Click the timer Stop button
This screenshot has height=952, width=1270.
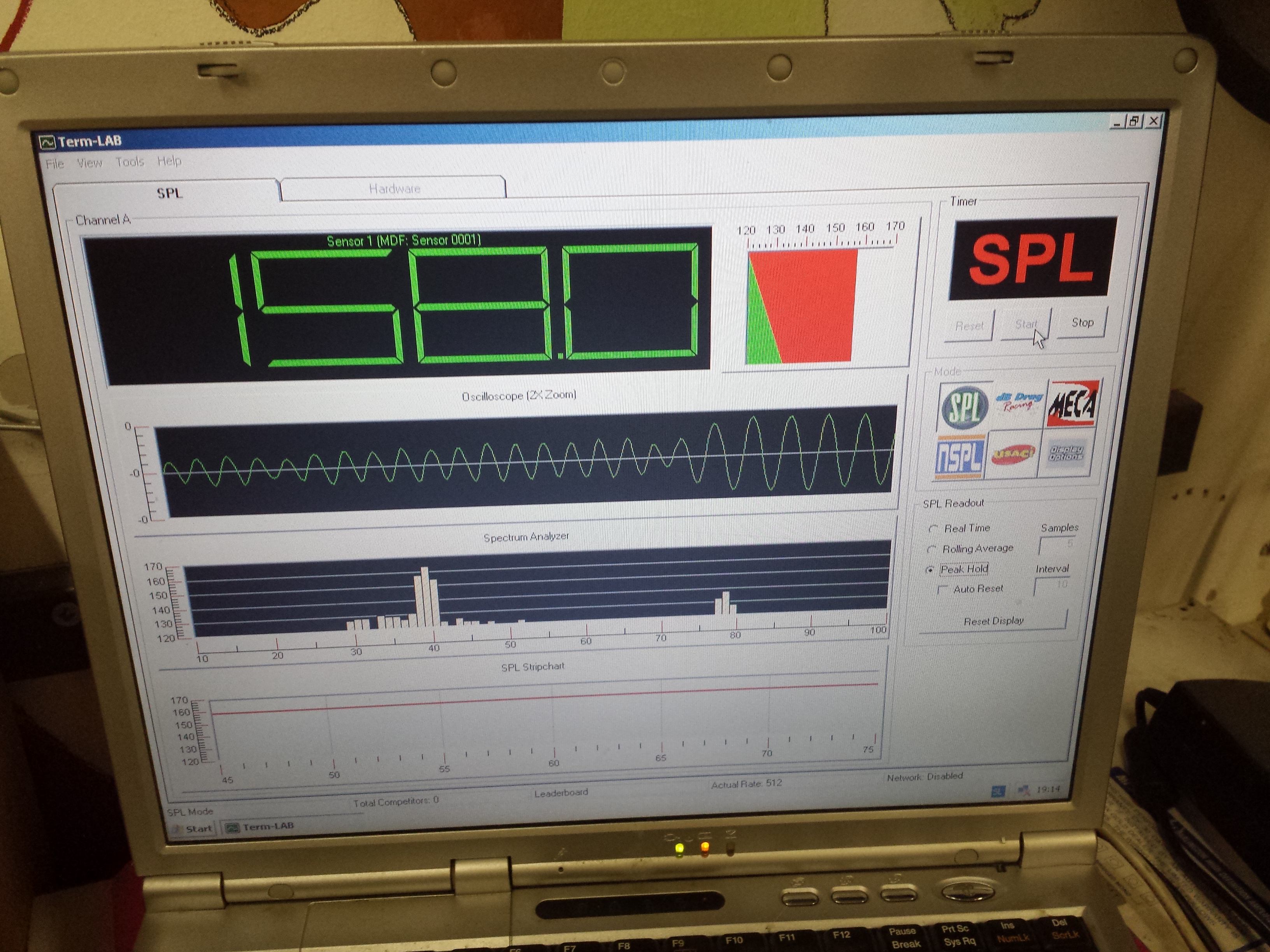coord(1082,322)
